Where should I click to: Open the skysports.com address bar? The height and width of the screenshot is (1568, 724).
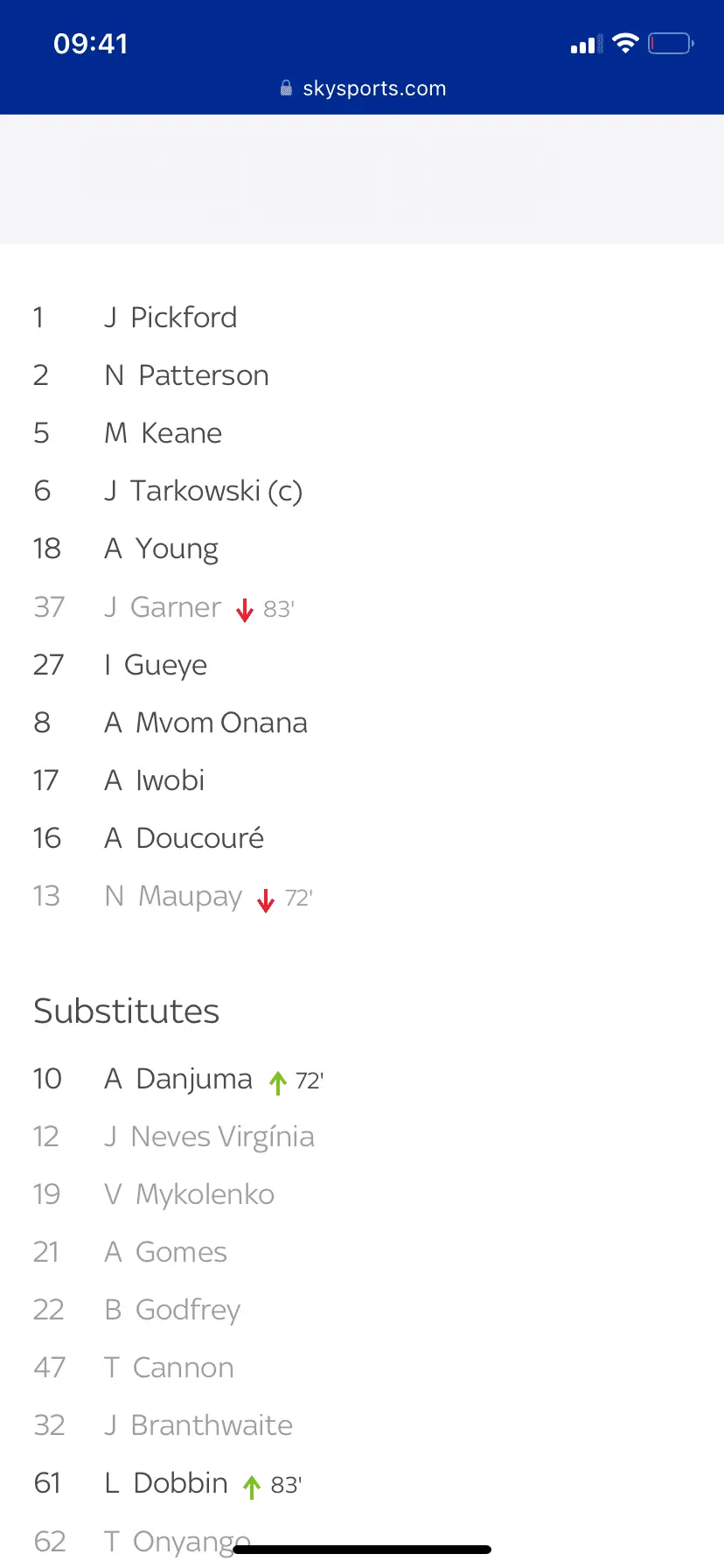click(373, 88)
